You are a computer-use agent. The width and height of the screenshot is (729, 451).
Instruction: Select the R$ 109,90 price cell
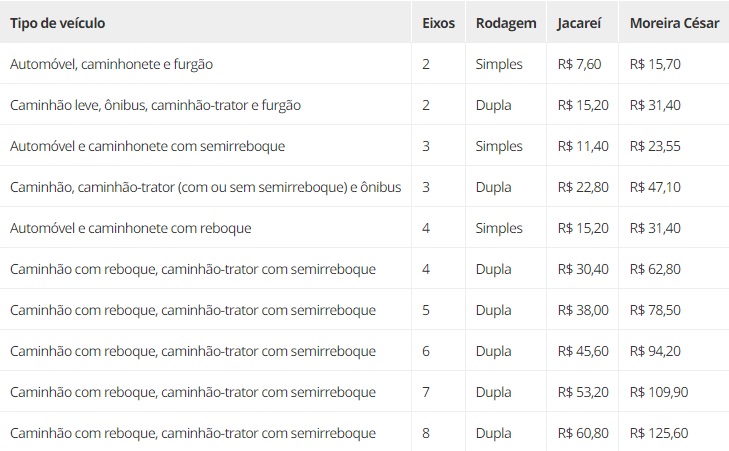point(659,392)
